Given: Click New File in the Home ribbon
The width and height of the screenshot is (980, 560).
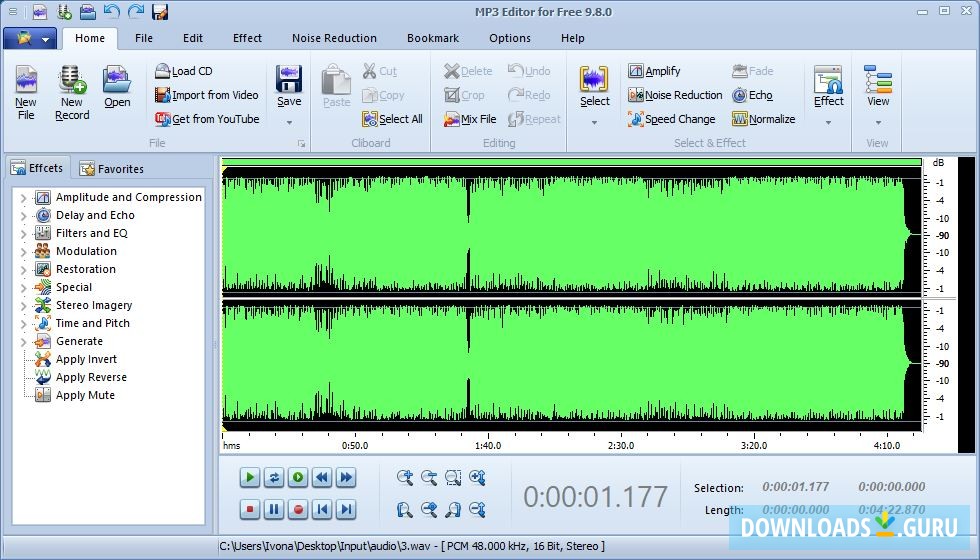Looking at the screenshot, I should (x=26, y=93).
